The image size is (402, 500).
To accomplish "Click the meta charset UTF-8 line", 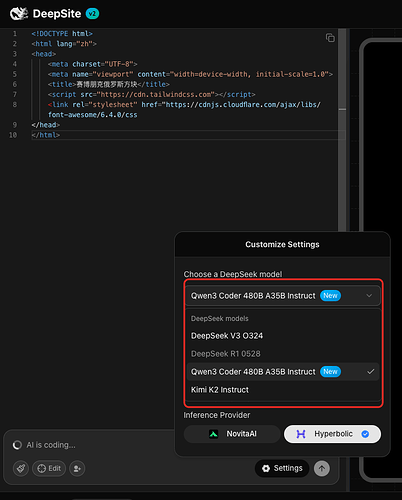I will point(92,64).
